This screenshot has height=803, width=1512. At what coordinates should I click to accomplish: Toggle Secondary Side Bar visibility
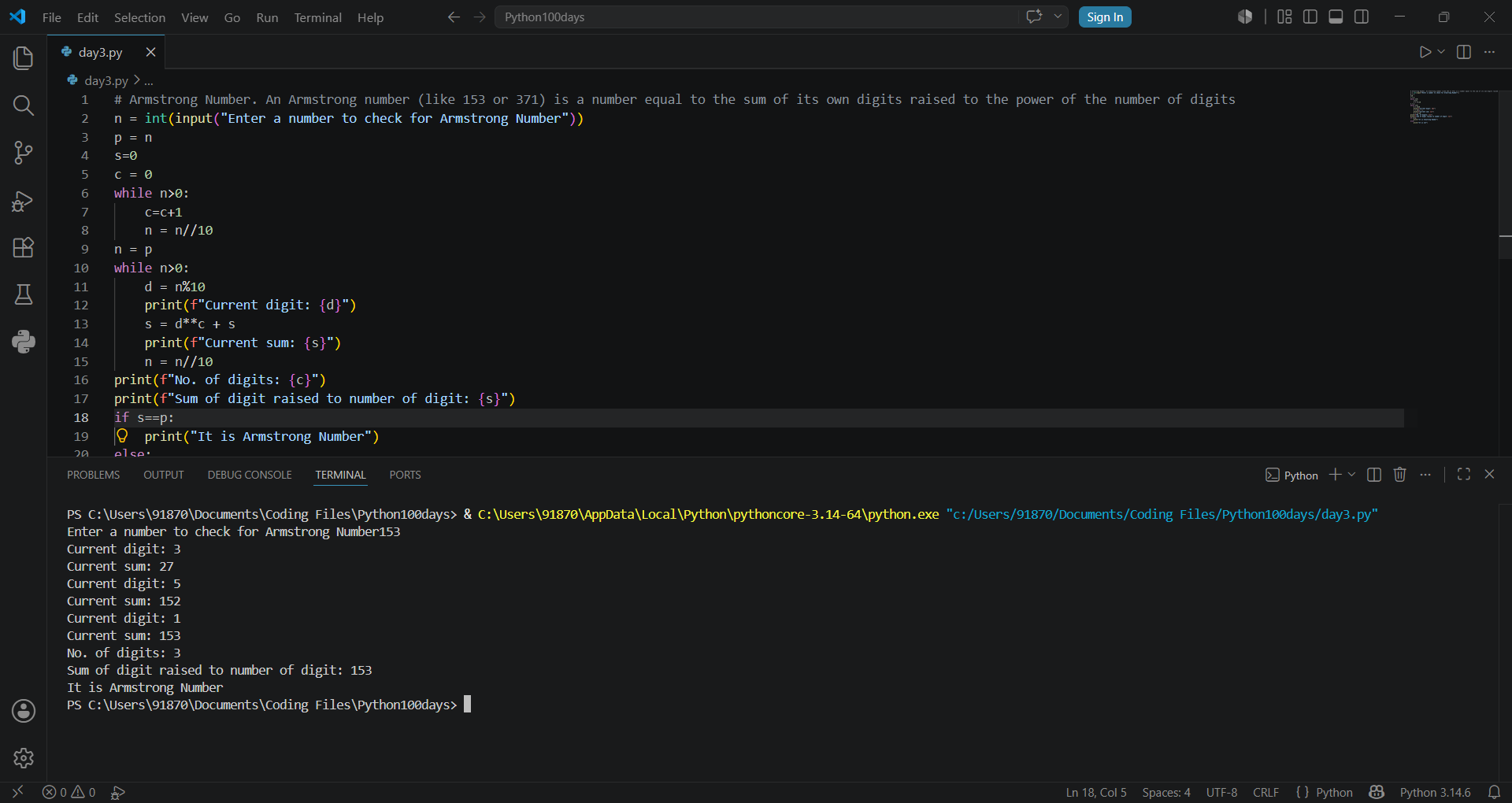tap(1362, 17)
